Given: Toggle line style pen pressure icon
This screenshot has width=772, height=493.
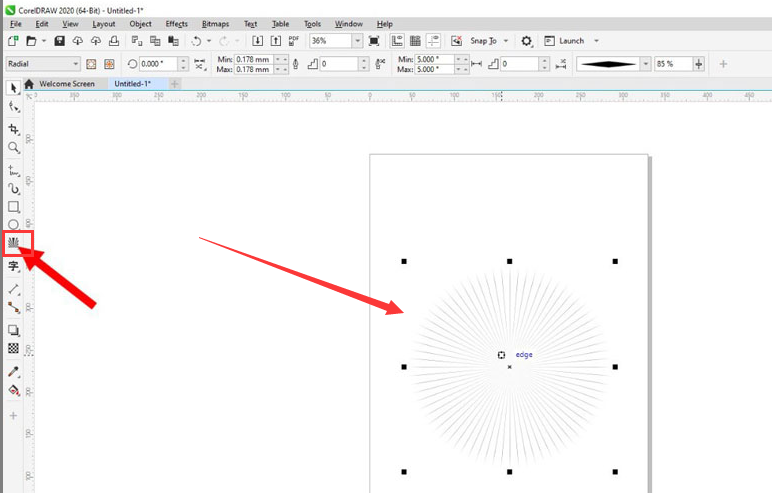Looking at the screenshot, I should (x=295, y=64).
